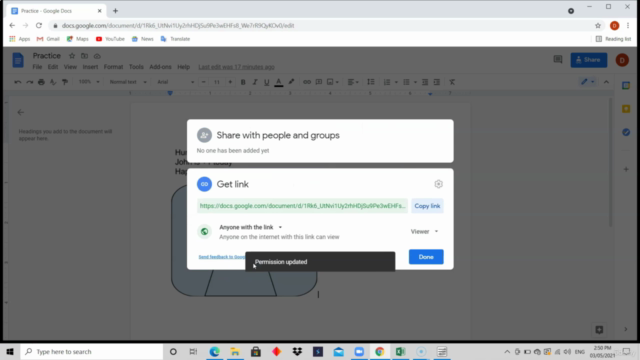
Task: Open the Last edit was 17 minutes ago link
Action: click(x=236, y=67)
